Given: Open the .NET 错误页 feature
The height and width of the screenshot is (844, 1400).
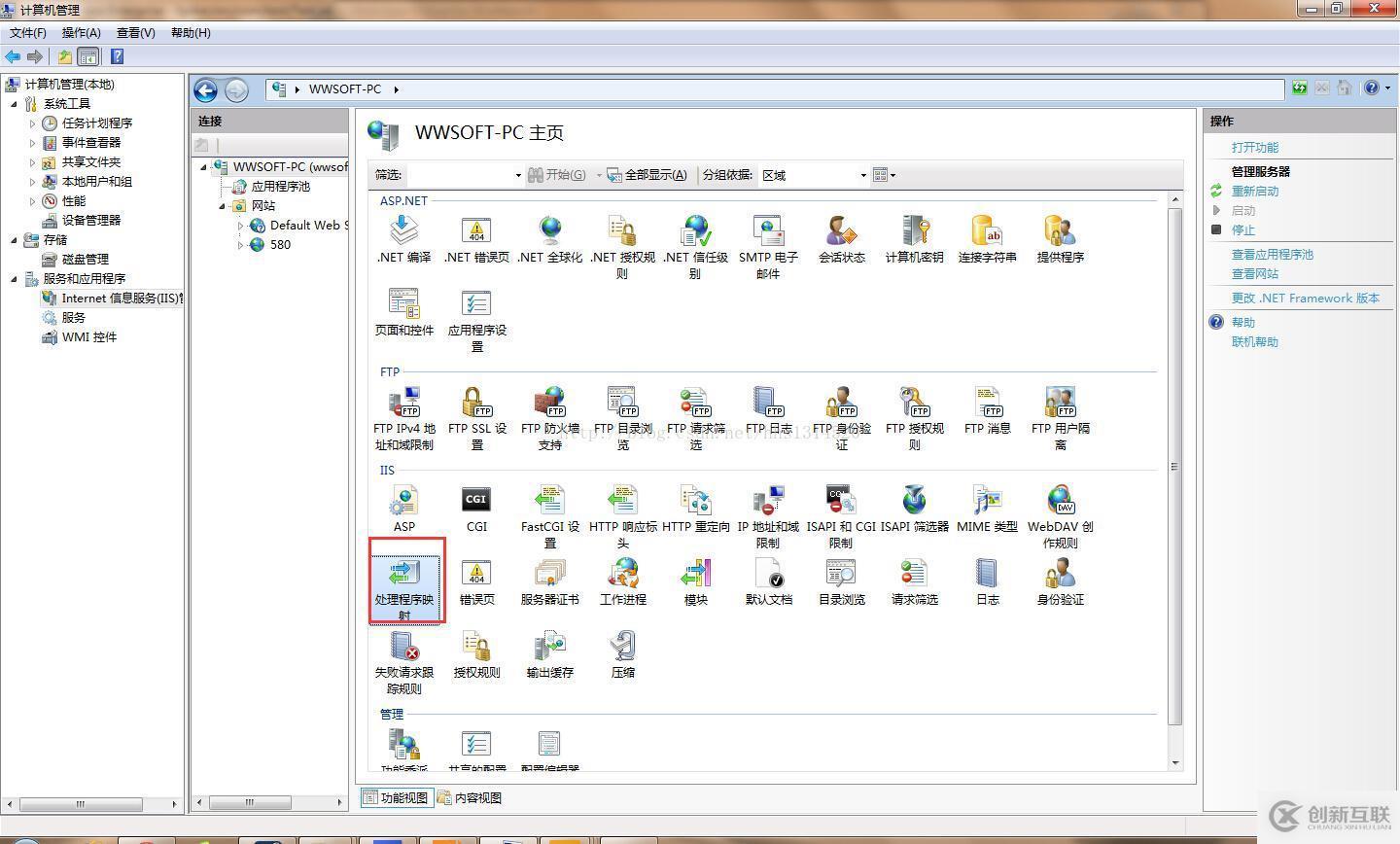Looking at the screenshot, I should click(476, 239).
